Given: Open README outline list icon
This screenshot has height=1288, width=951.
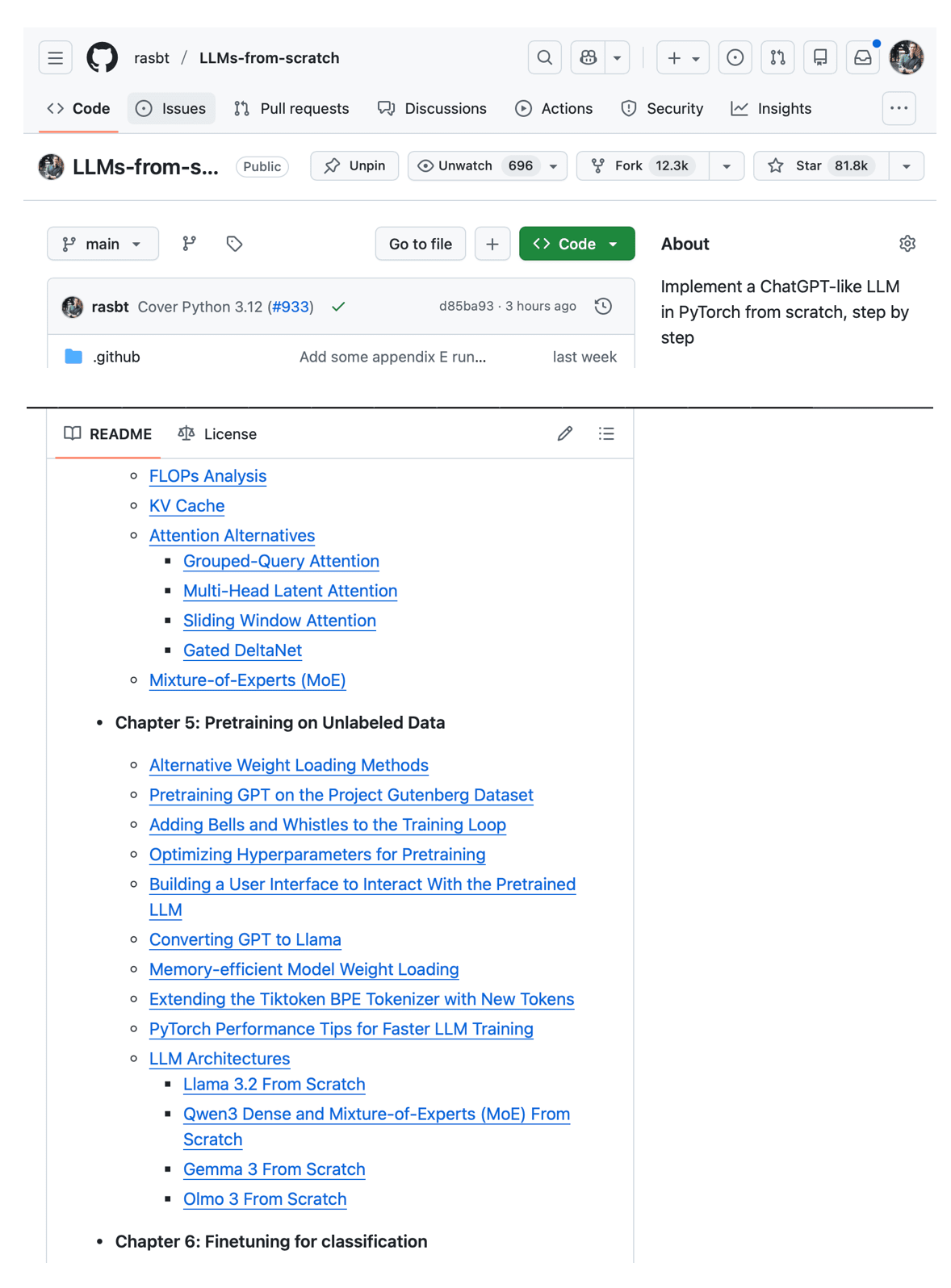Looking at the screenshot, I should pos(606,434).
